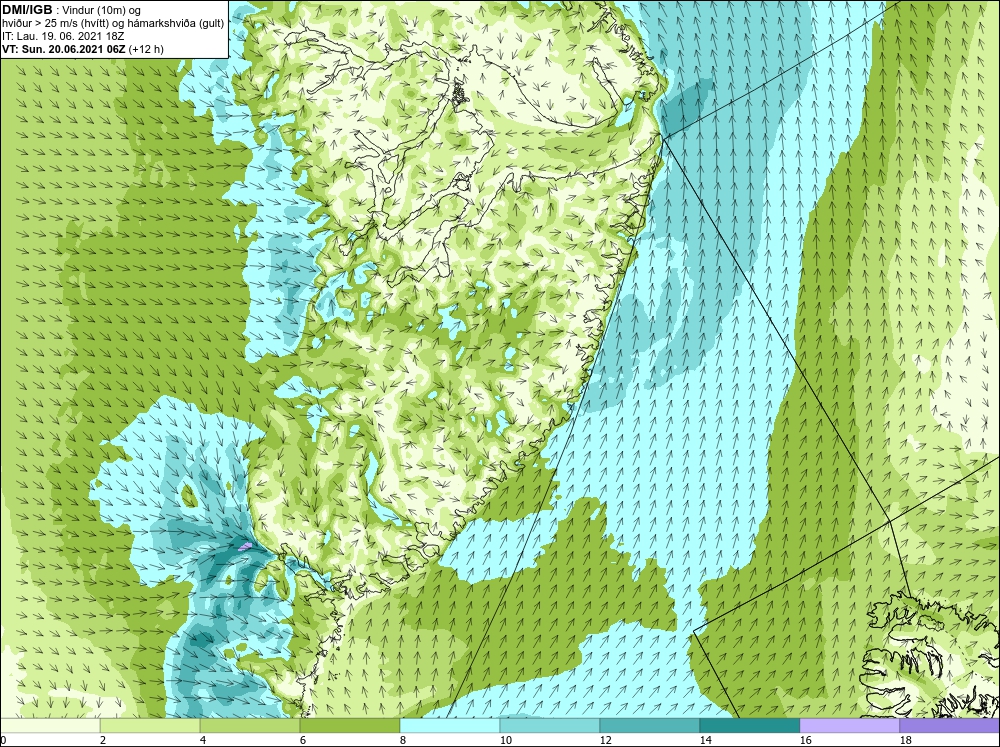Click the legend label '4'
The height and width of the screenshot is (747, 1000).
(x=203, y=740)
